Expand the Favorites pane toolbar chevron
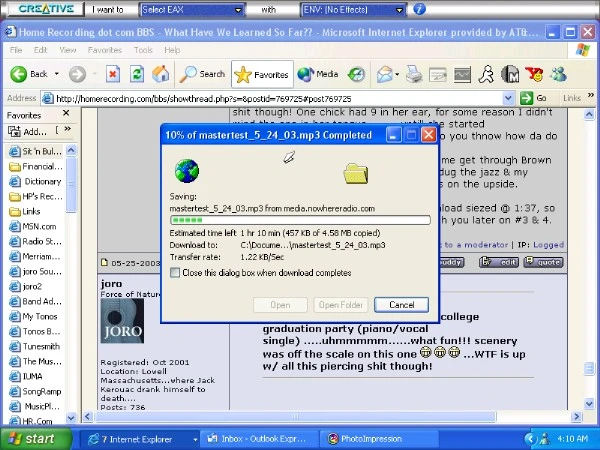 coord(68,129)
